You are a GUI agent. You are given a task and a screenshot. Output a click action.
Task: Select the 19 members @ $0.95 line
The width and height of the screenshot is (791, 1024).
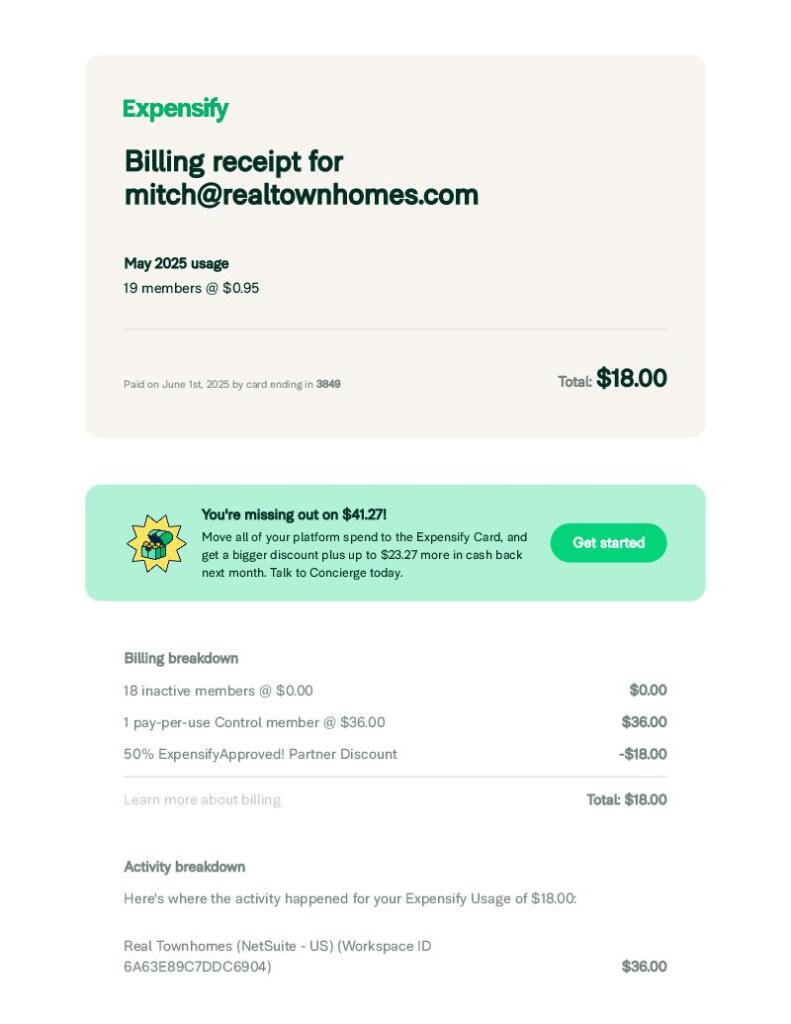pos(191,288)
